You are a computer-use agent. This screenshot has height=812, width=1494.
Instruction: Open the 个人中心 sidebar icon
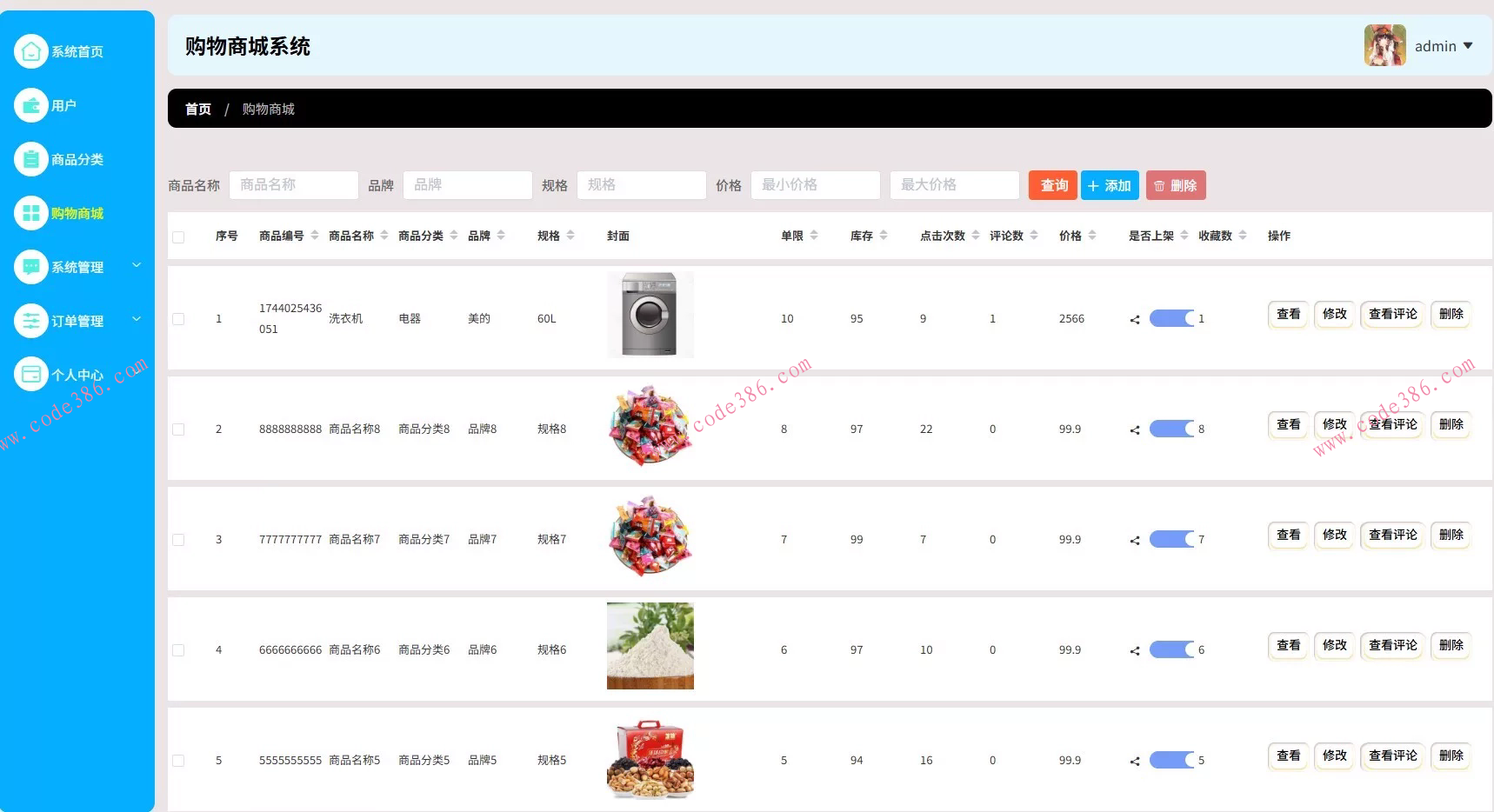pos(30,374)
